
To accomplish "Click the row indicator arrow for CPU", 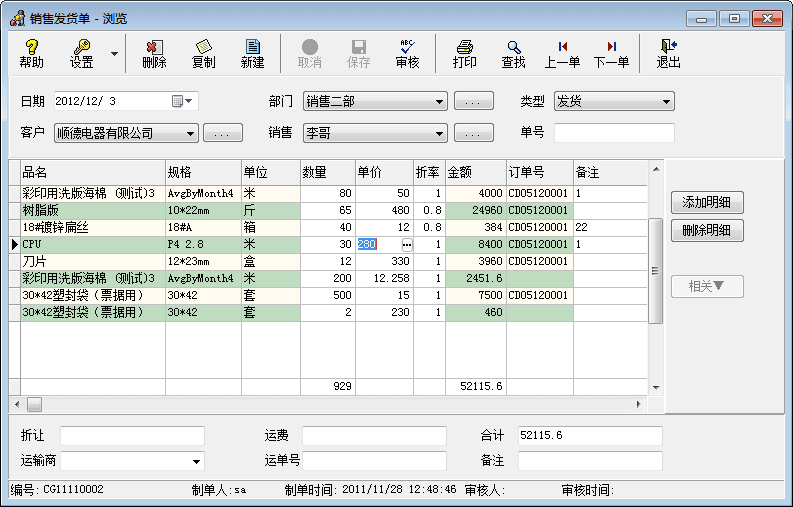I will pyautogui.click(x=15, y=245).
